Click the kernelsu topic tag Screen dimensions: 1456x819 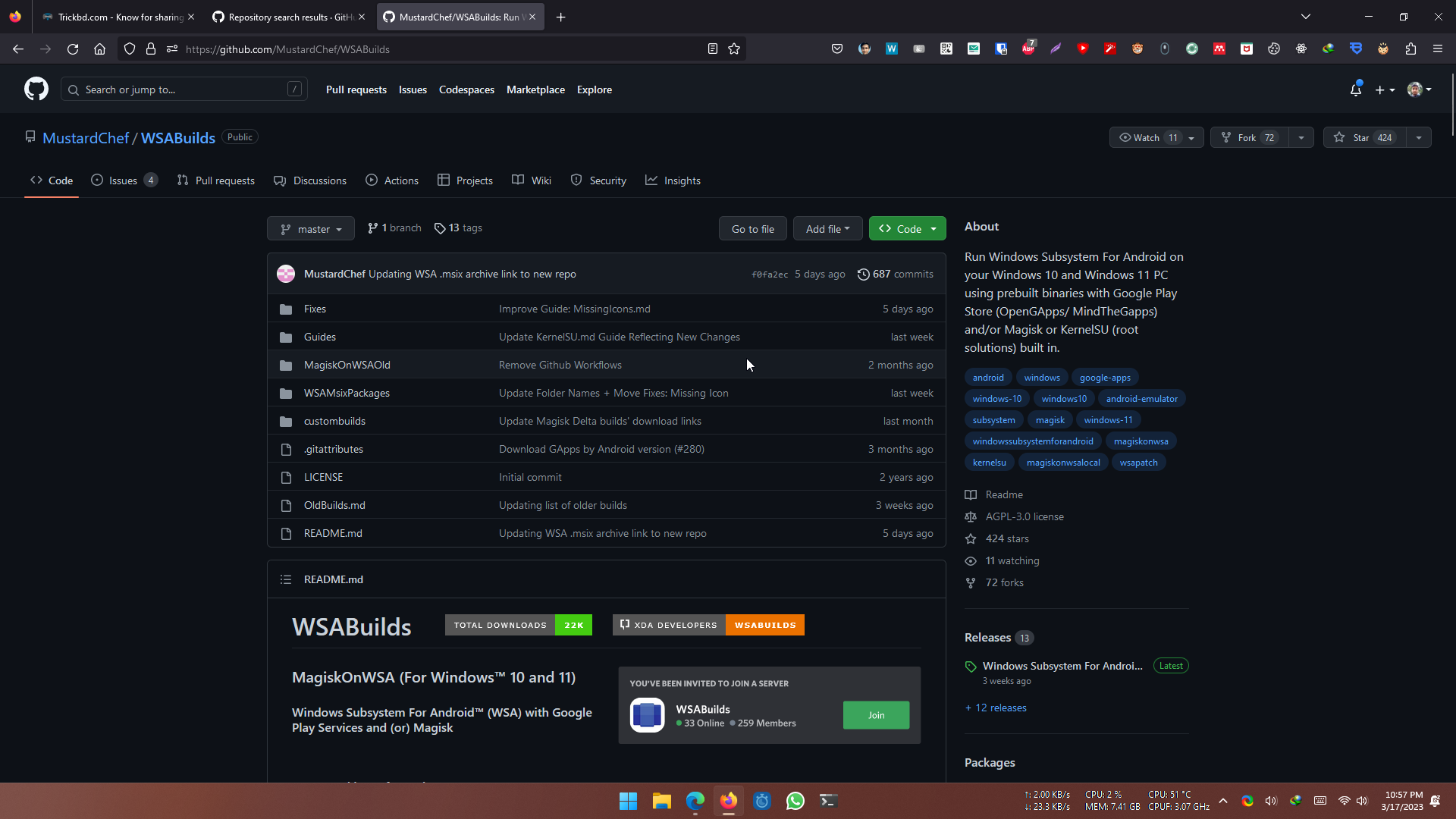[x=989, y=463]
